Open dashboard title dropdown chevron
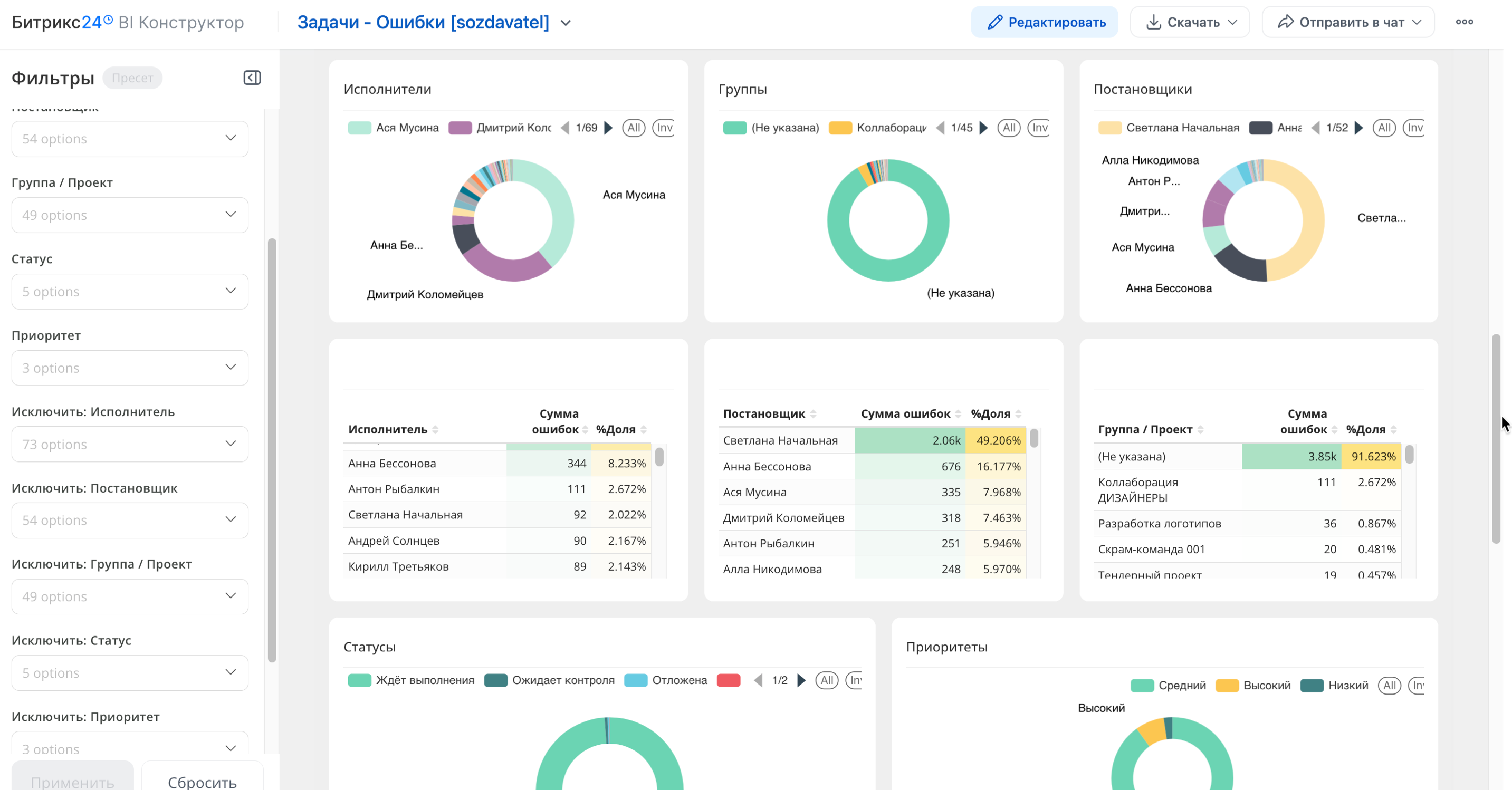The height and width of the screenshot is (790, 1512). tap(565, 24)
